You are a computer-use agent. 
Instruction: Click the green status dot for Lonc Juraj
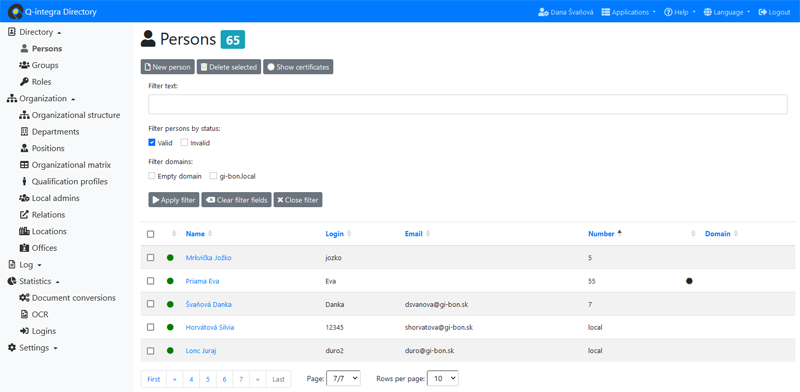tap(170, 351)
